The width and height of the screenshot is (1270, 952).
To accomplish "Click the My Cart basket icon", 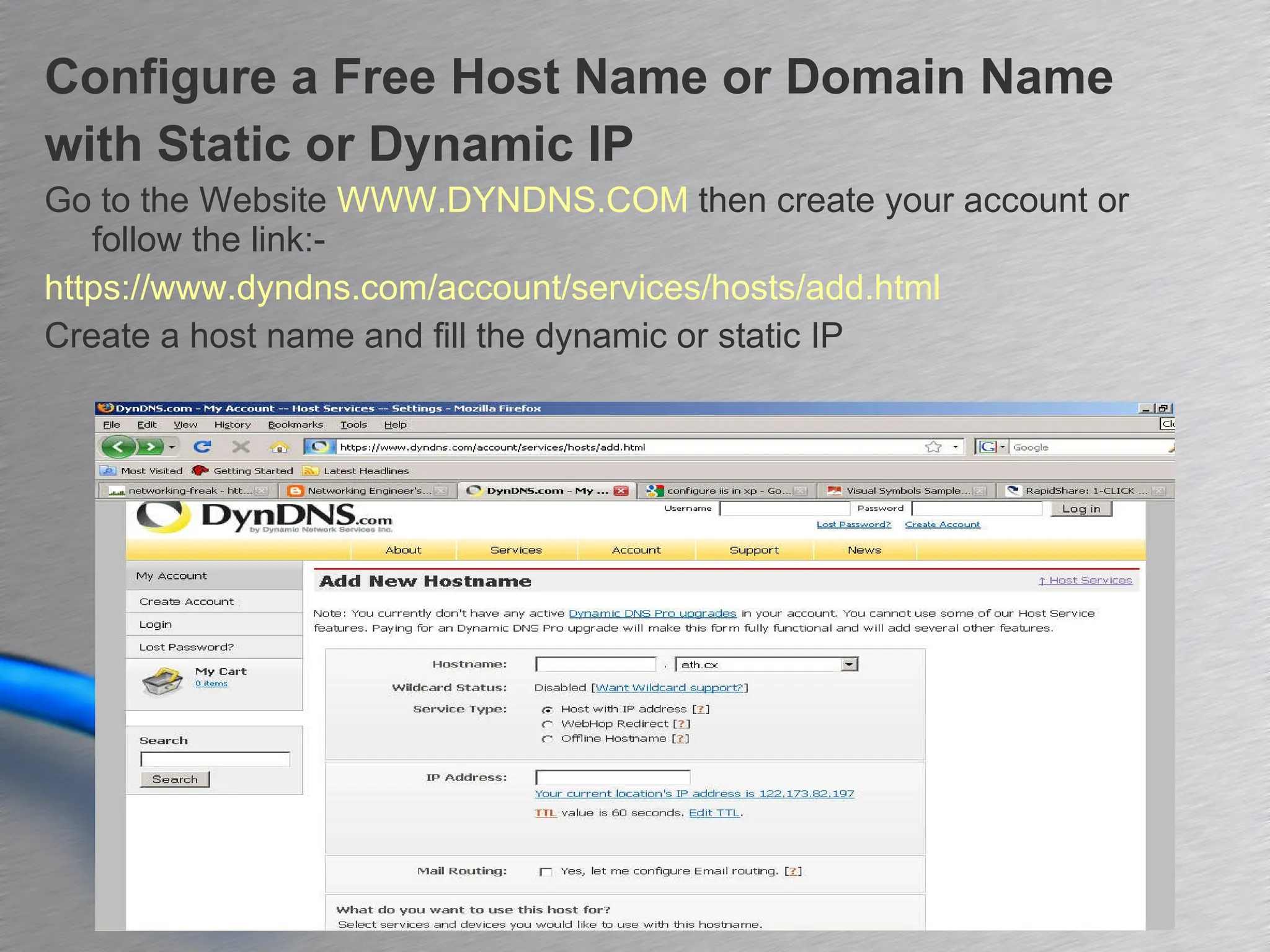I will tap(162, 682).
